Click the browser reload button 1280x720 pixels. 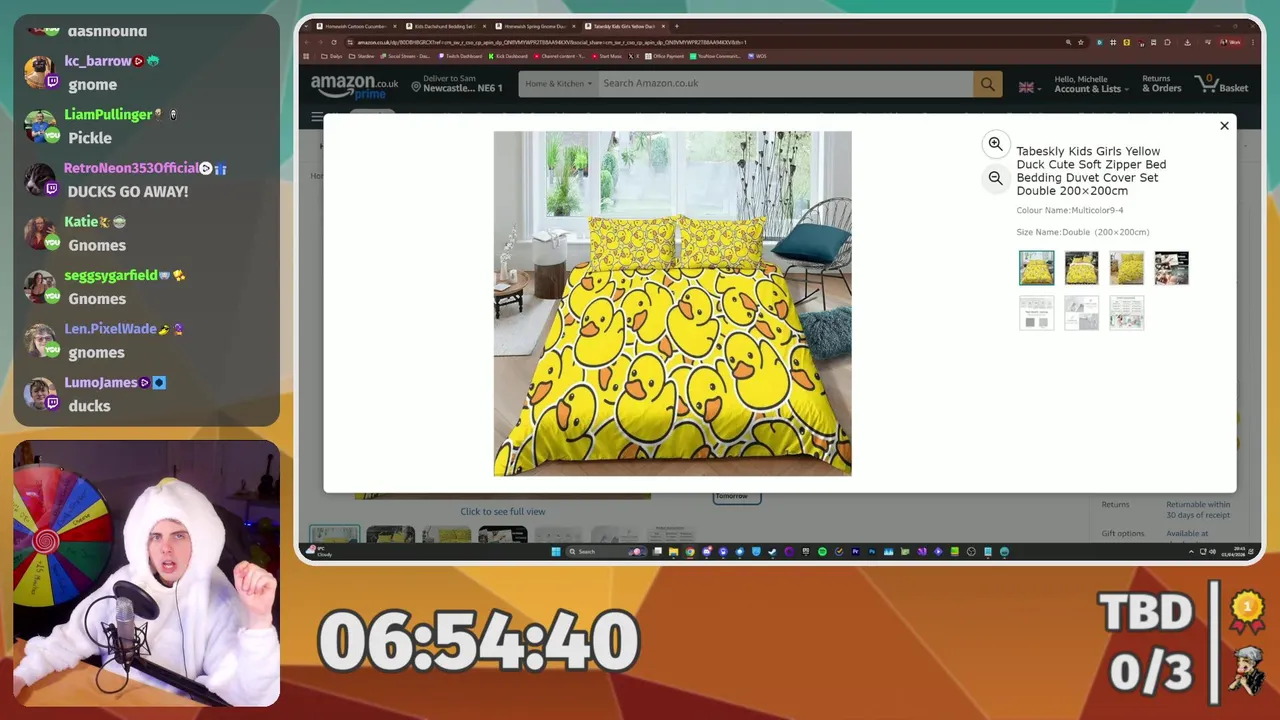[334, 42]
